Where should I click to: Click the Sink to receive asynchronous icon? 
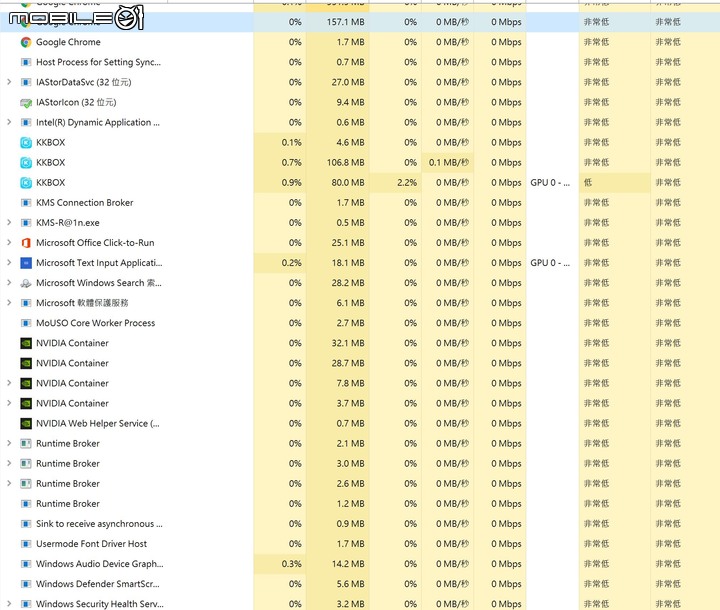(26, 524)
